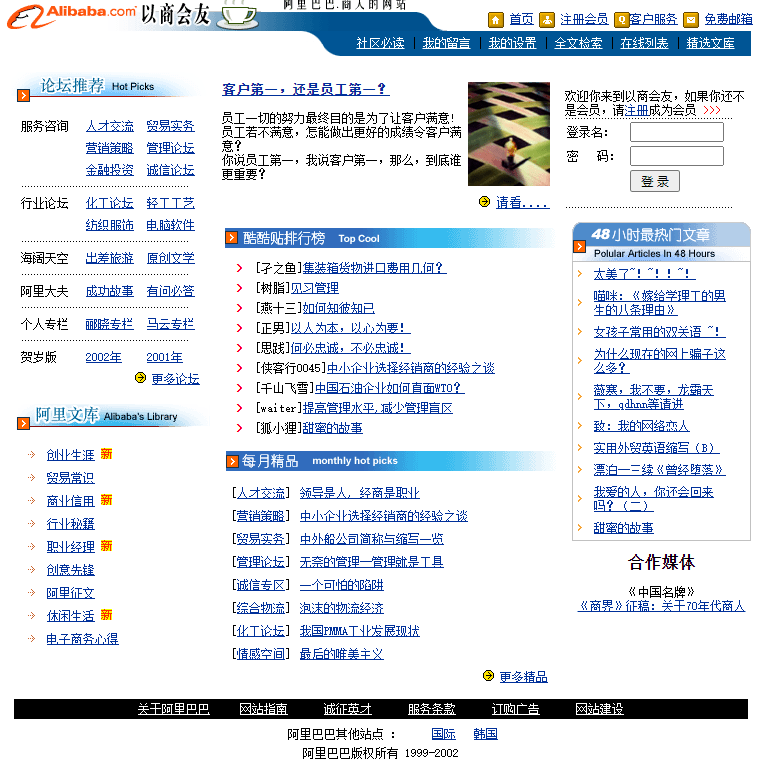
Task: Click the orange arrow icon beside 酷酷贴排行榜
Action: 231,238
